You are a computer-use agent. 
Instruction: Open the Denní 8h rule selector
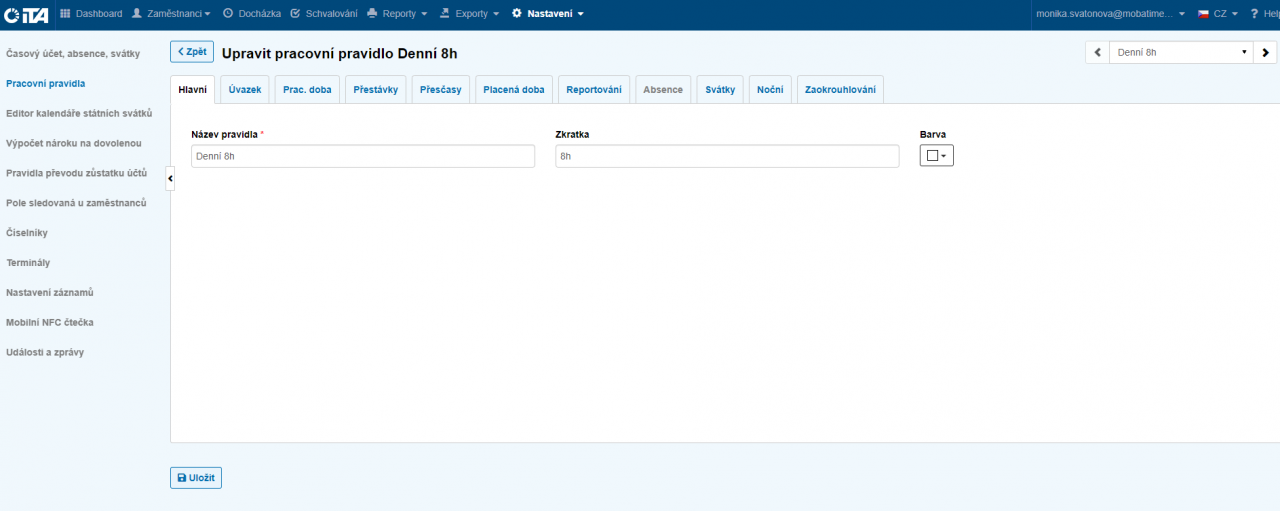point(1180,52)
